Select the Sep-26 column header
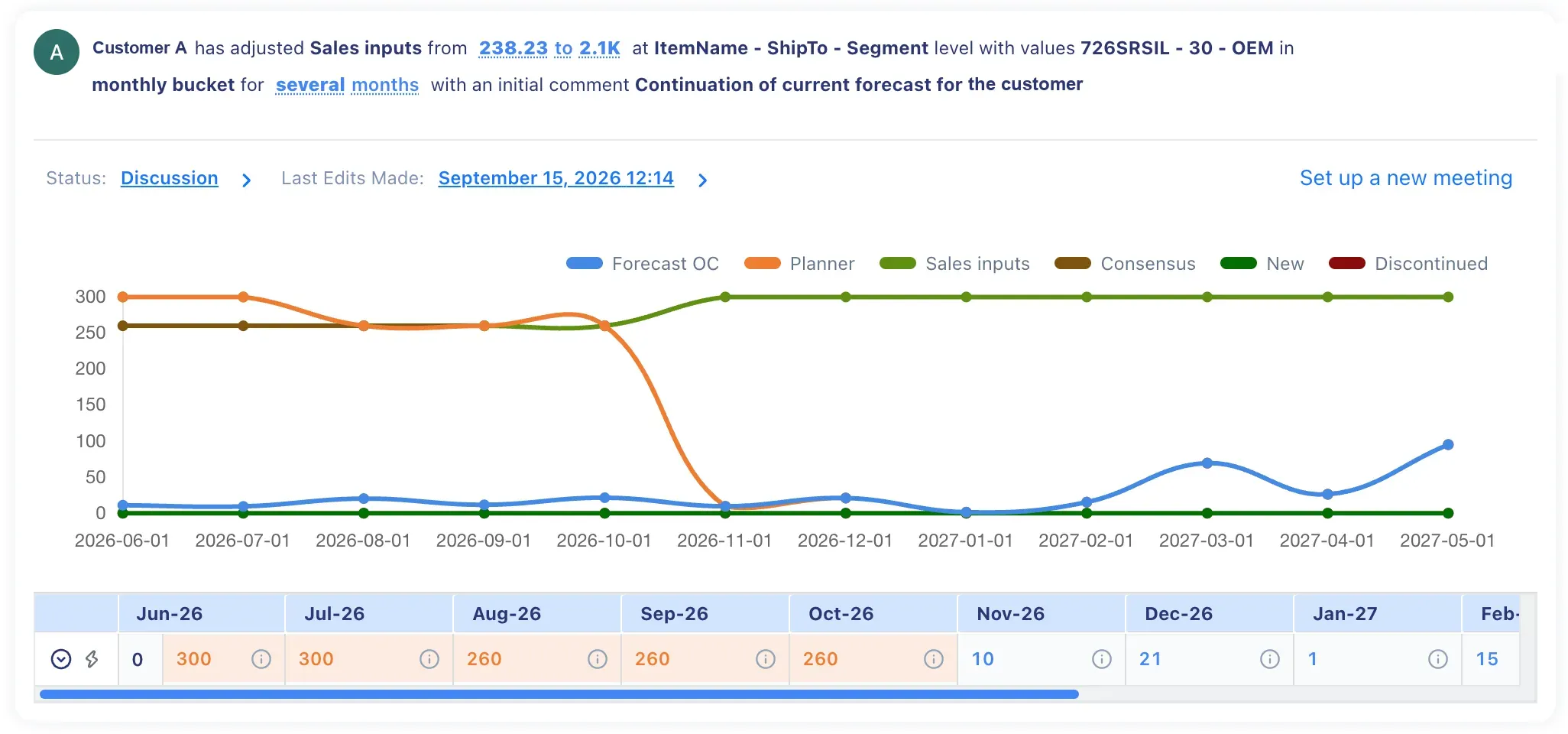The image size is (1568, 734). (x=705, y=613)
